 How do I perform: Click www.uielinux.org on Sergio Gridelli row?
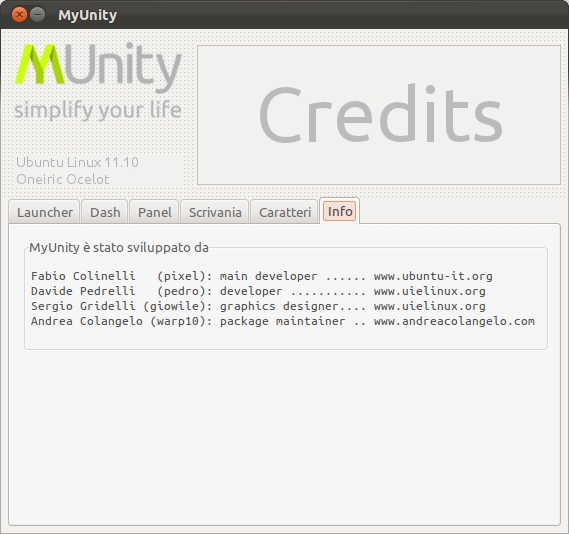[429, 306]
